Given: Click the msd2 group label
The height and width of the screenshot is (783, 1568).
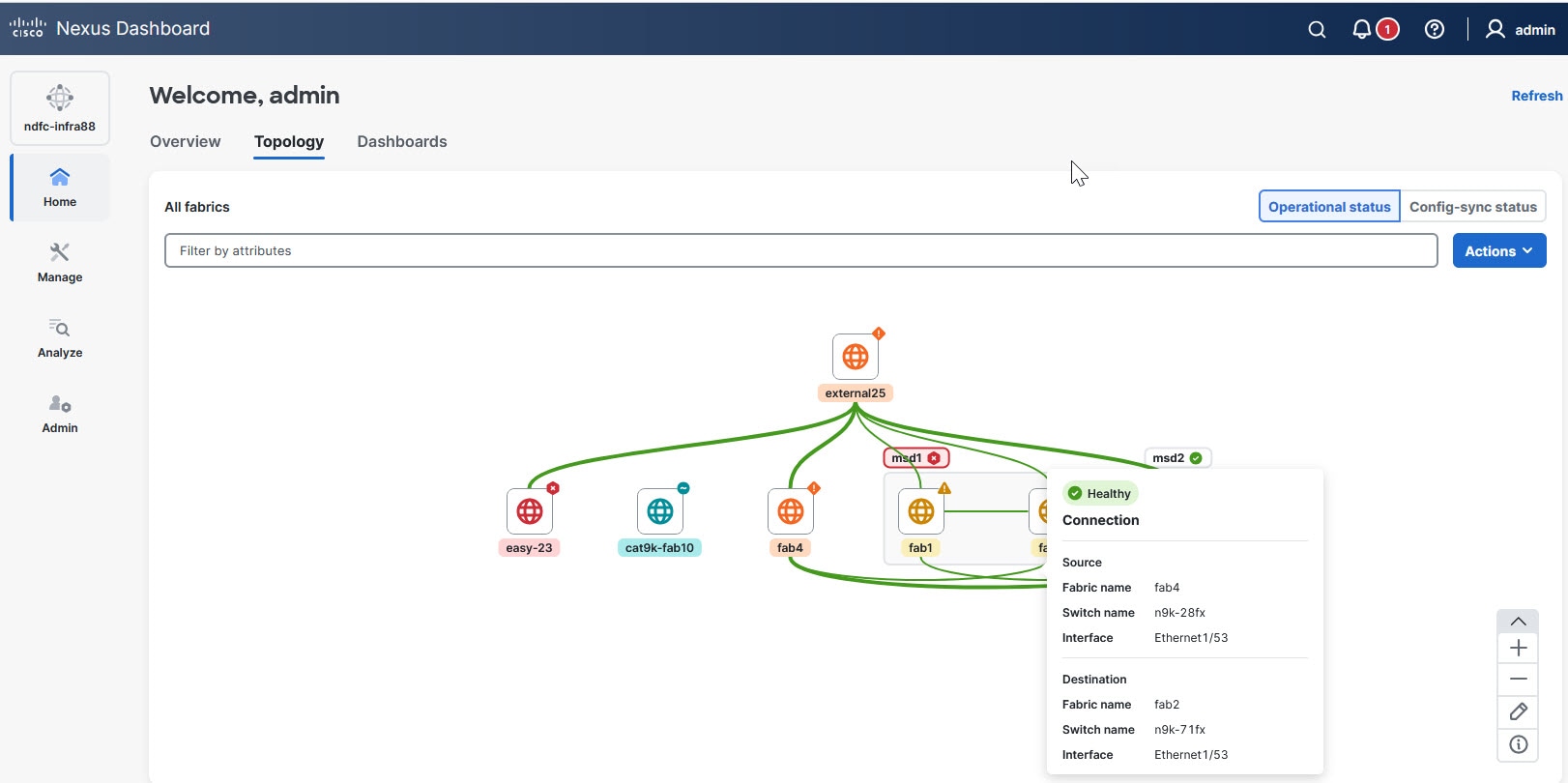Looking at the screenshot, I should [x=1177, y=458].
